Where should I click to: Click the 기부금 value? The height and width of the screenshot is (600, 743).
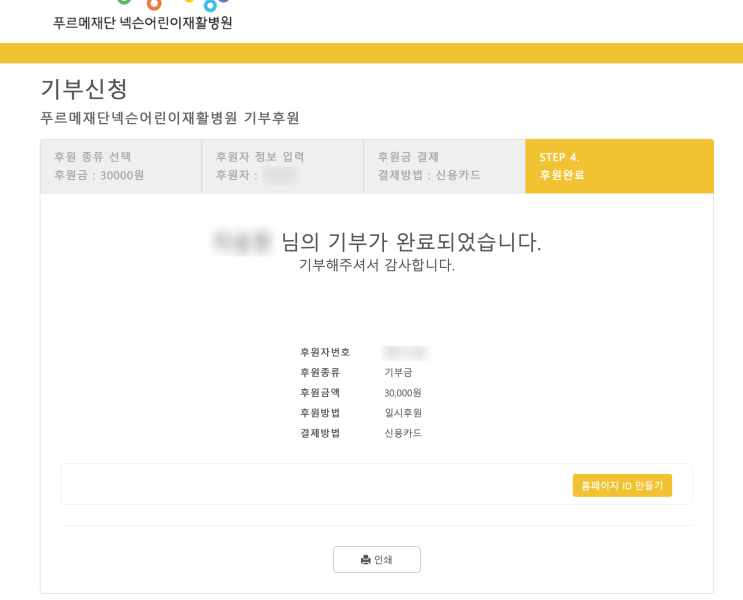[x=398, y=373]
